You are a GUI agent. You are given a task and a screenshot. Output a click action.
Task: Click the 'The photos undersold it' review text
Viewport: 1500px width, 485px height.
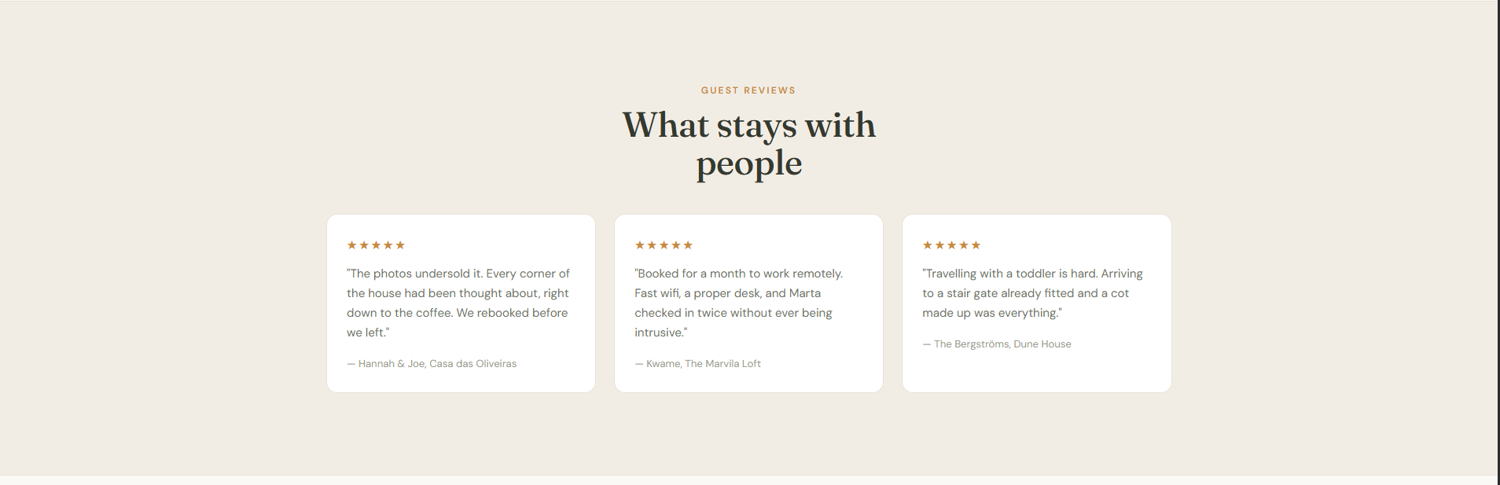pyautogui.click(x=459, y=303)
